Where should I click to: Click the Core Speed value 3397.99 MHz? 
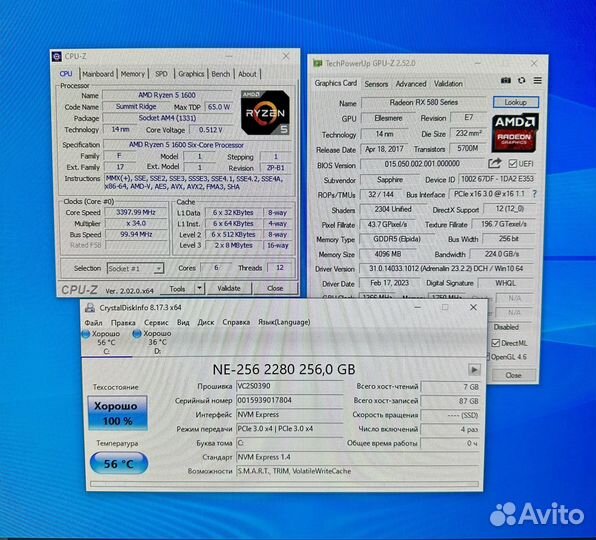coord(136,212)
